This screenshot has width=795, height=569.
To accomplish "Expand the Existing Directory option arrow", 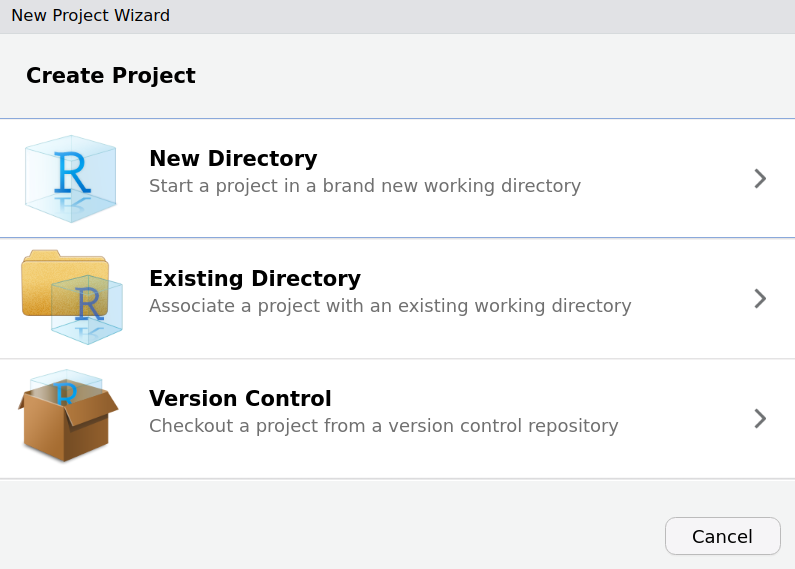I will [x=760, y=298].
